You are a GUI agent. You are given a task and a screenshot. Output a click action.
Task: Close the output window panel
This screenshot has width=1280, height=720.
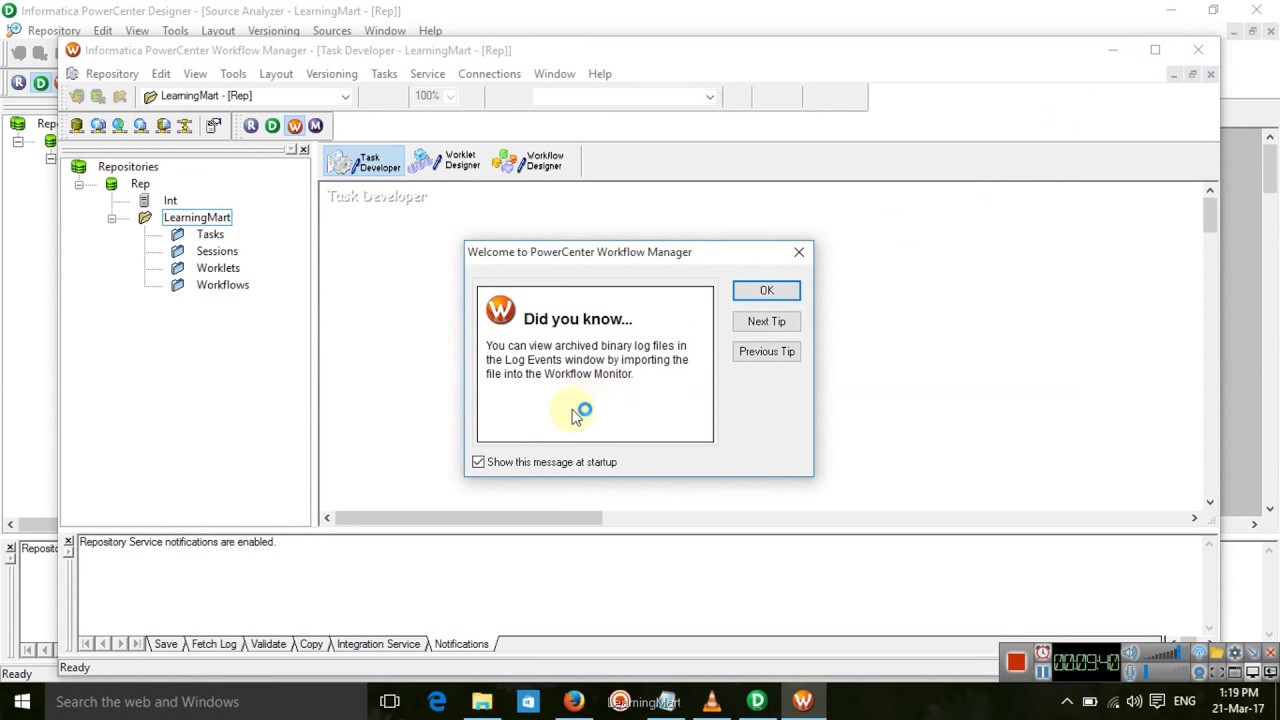tap(68, 542)
